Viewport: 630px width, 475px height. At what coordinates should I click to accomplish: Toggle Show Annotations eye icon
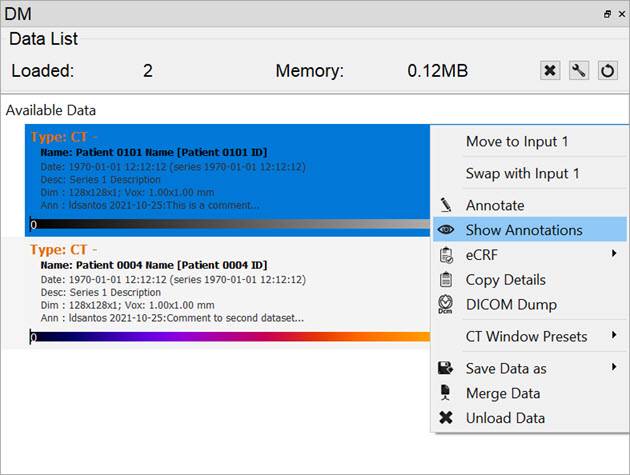tap(446, 230)
